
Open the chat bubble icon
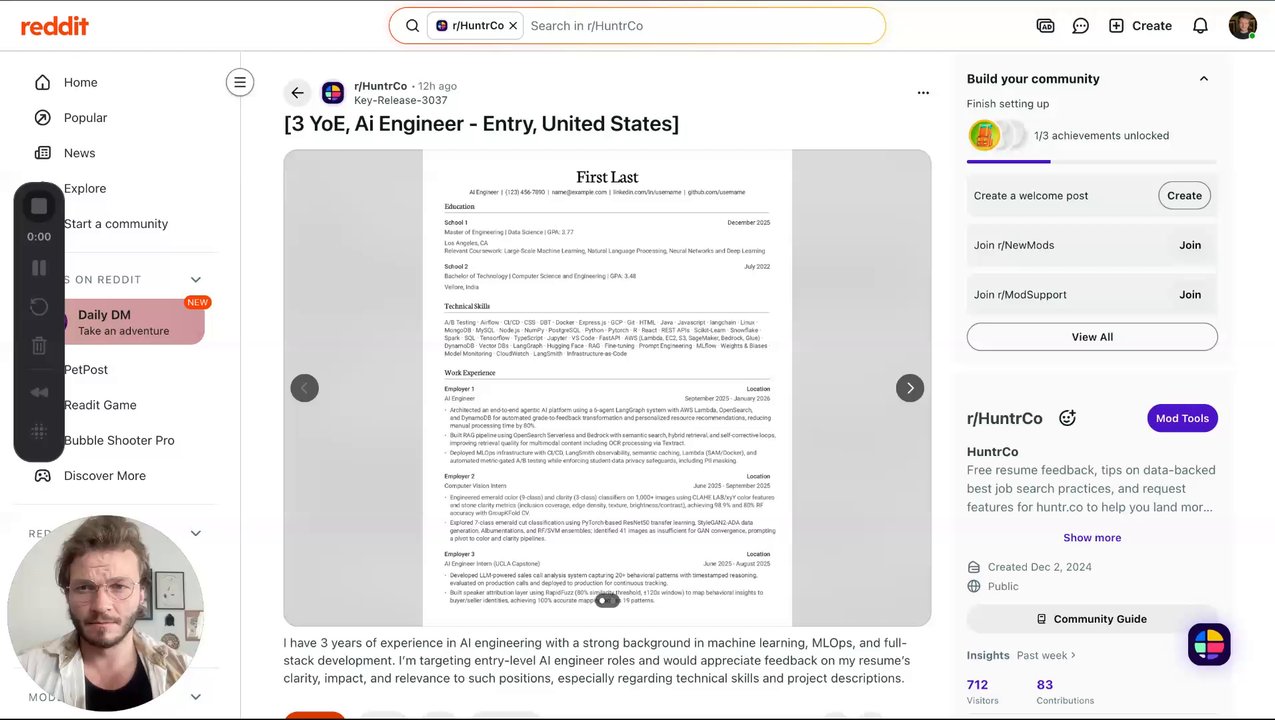click(1080, 26)
